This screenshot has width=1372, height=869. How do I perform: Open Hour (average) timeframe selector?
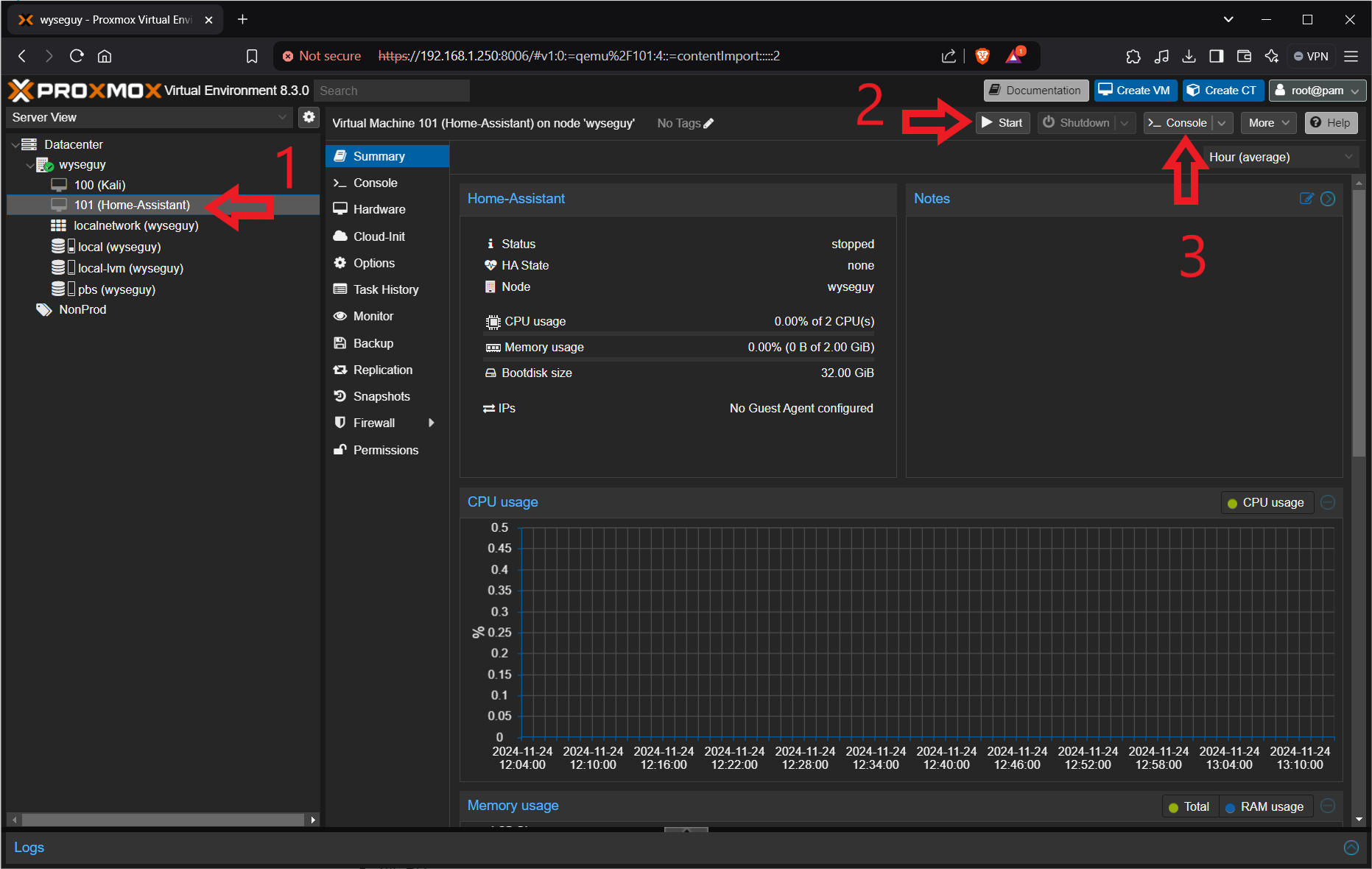tap(1281, 157)
